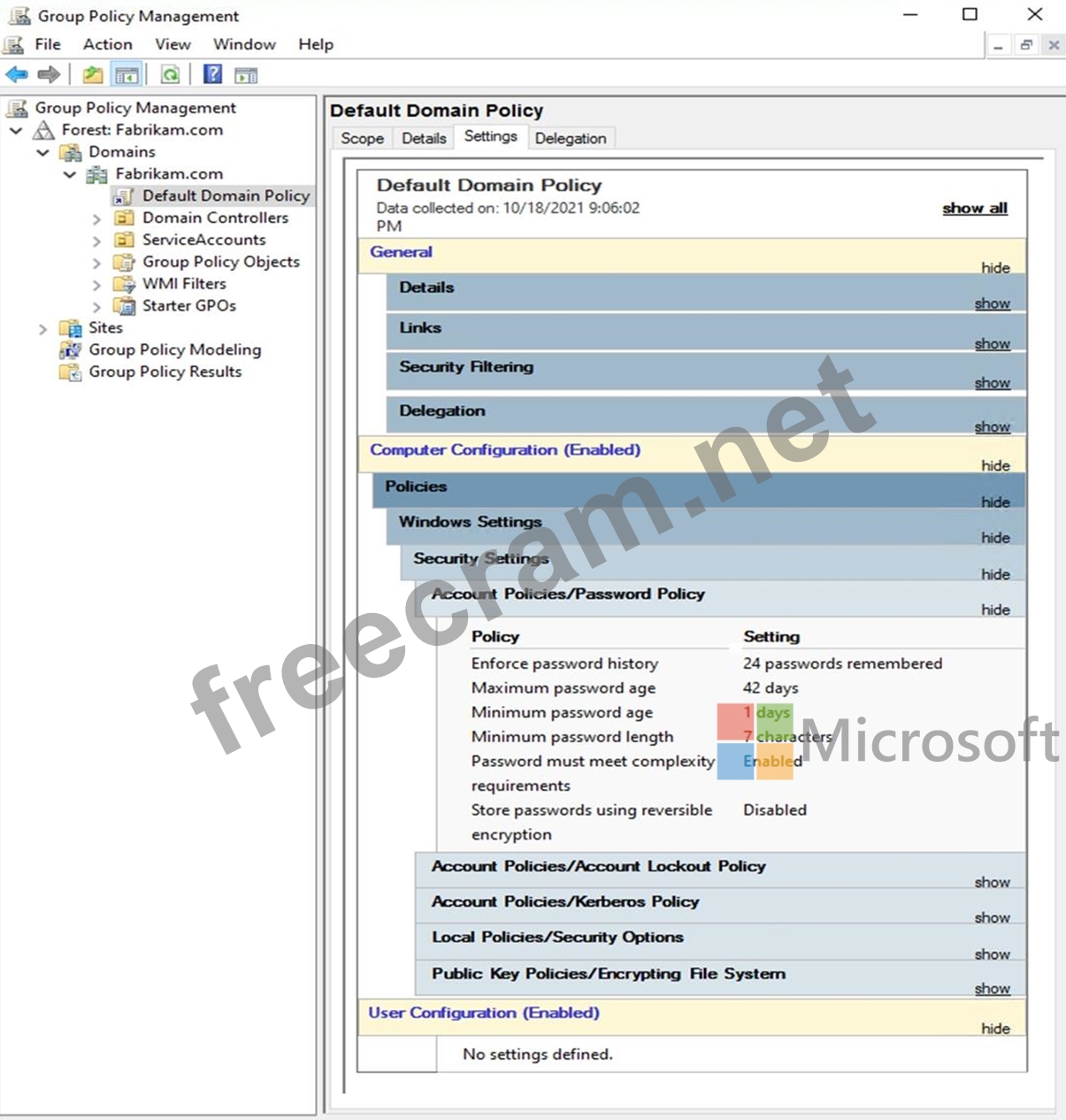1066x1120 pixels.
Task: Go up one level with folder icon
Action: [x=93, y=74]
